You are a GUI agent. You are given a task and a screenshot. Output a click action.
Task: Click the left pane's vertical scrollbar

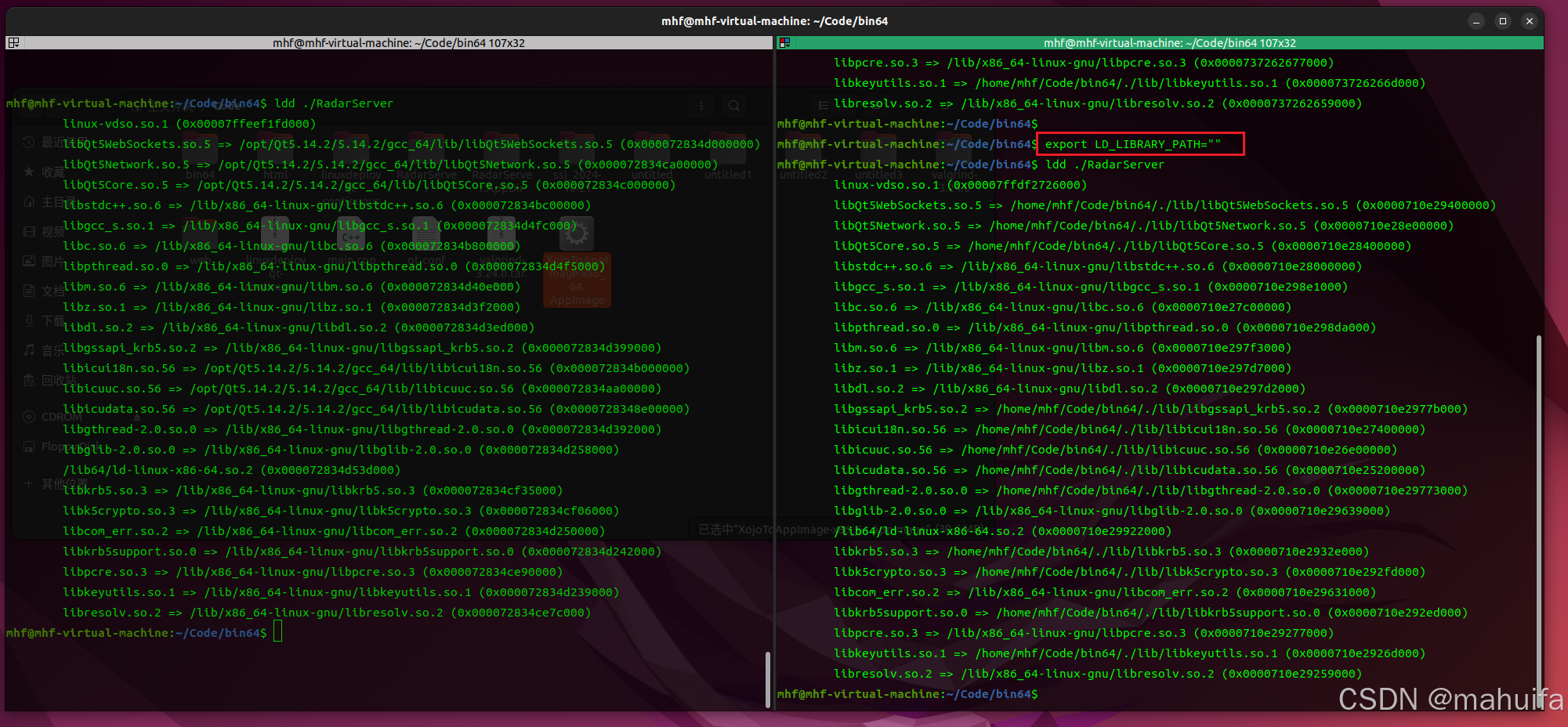[768, 679]
